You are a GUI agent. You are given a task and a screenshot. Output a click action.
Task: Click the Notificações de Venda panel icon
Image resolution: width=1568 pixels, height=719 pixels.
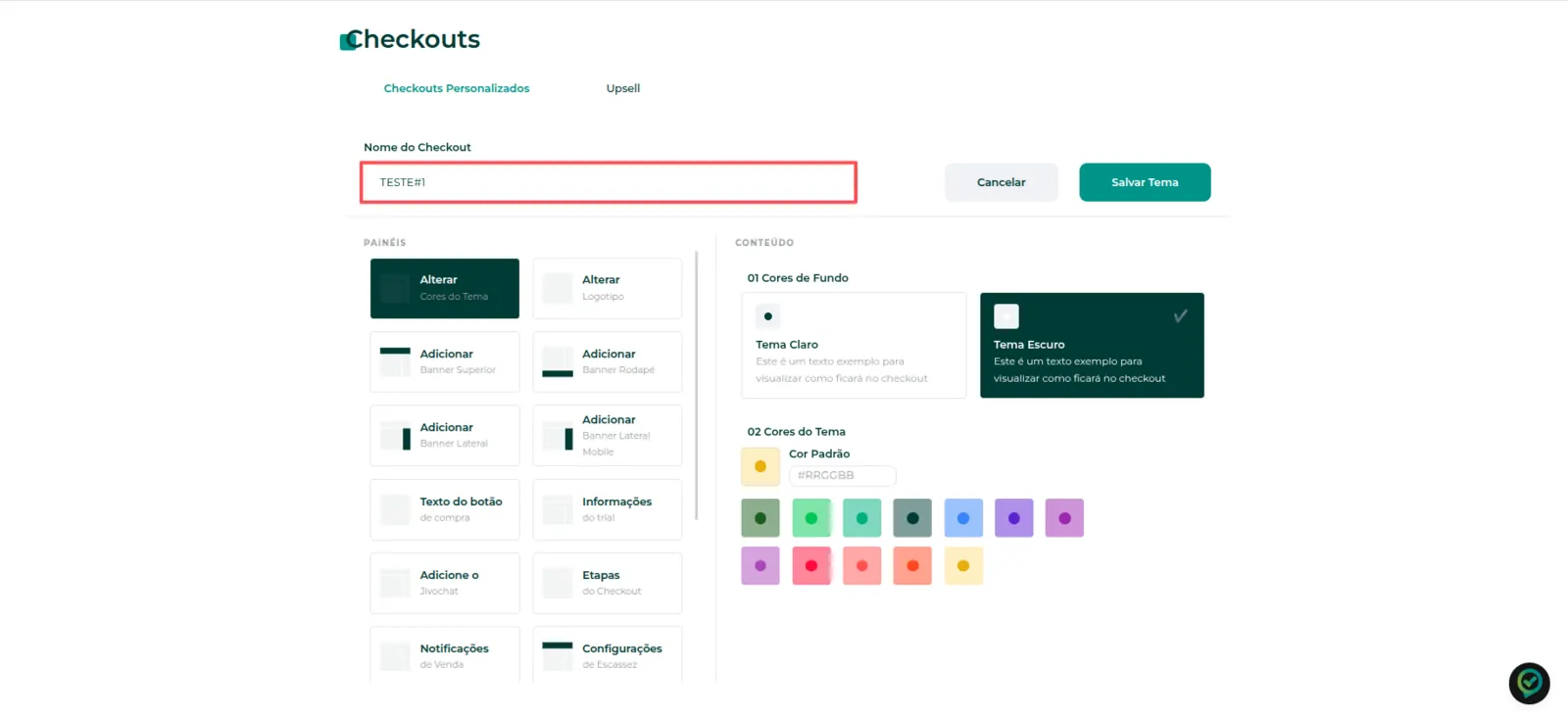click(x=395, y=656)
